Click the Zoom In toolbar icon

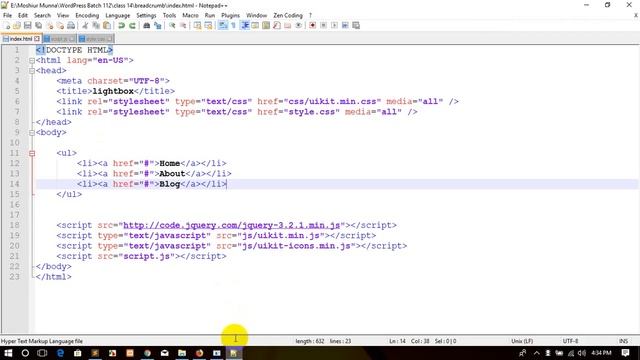[172, 25]
